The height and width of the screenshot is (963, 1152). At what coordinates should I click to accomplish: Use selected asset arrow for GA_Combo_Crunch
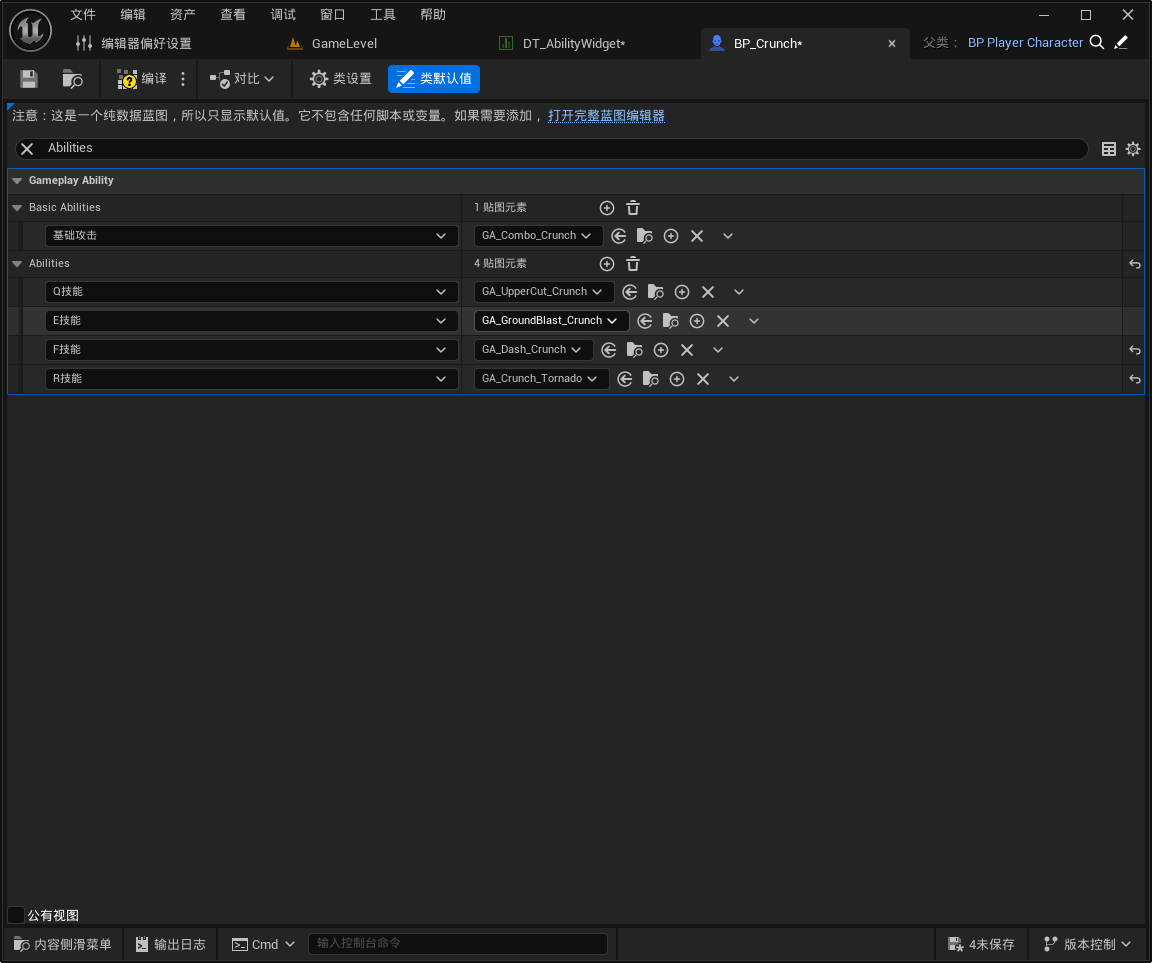tap(619, 236)
